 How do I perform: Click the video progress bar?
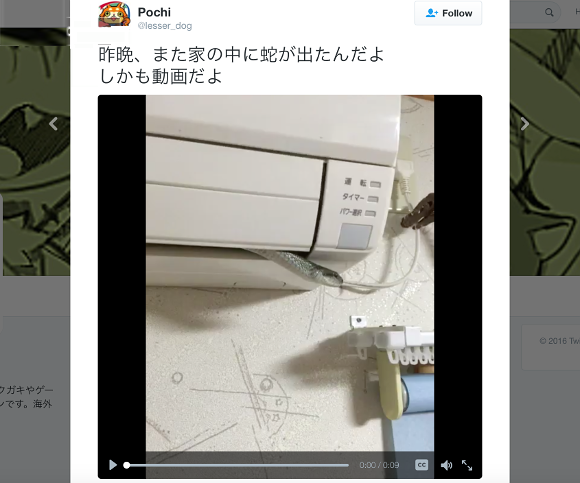coord(237,465)
